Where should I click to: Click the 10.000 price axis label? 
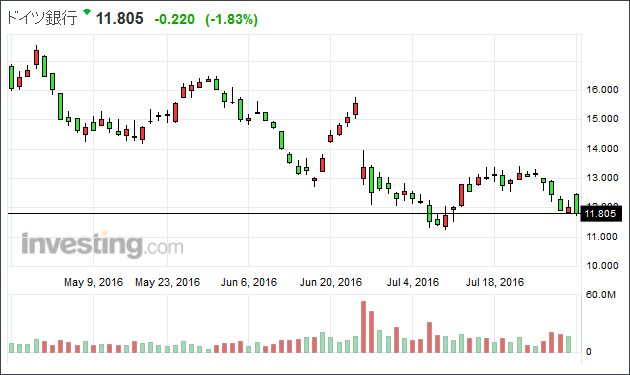click(x=602, y=266)
